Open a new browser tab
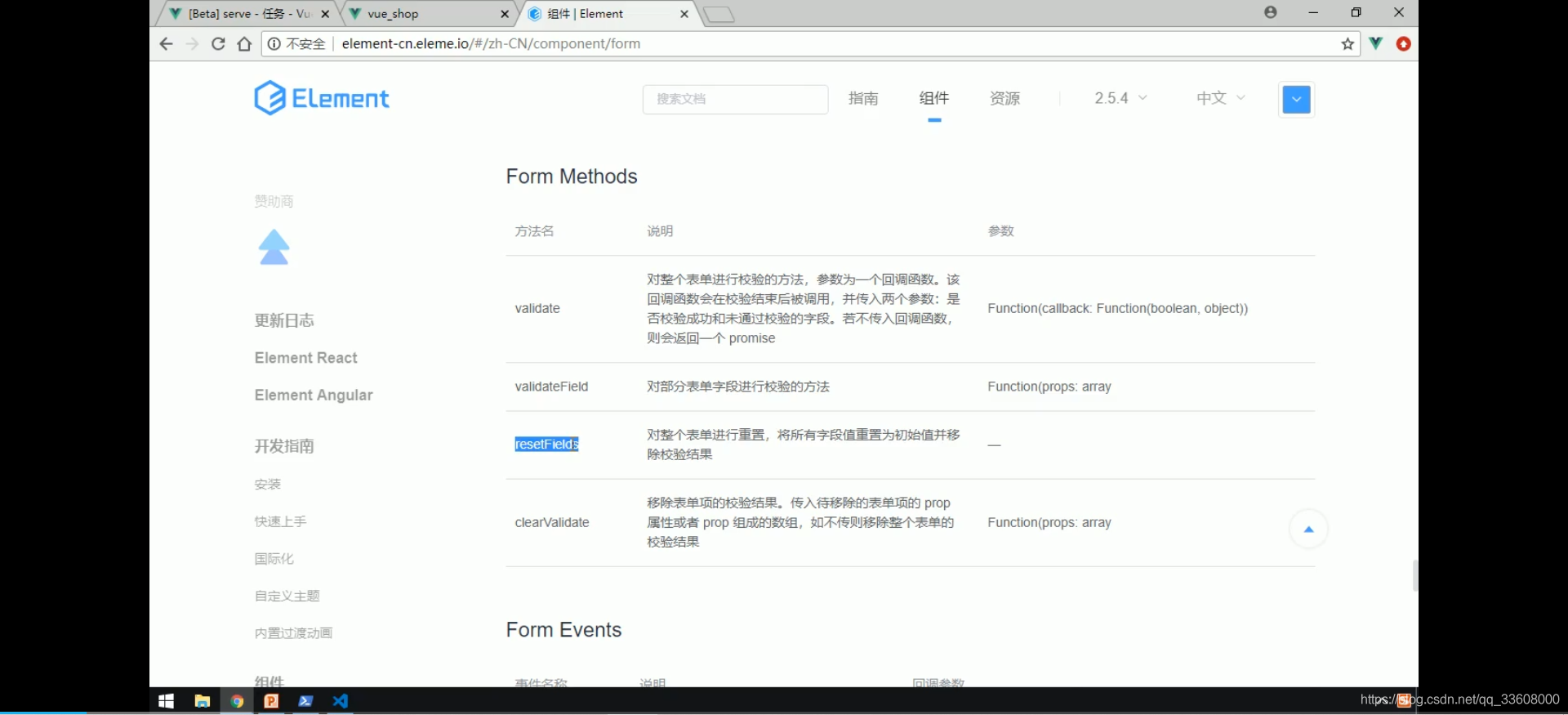The height and width of the screenshot is (715, 1568). (719, 15)
